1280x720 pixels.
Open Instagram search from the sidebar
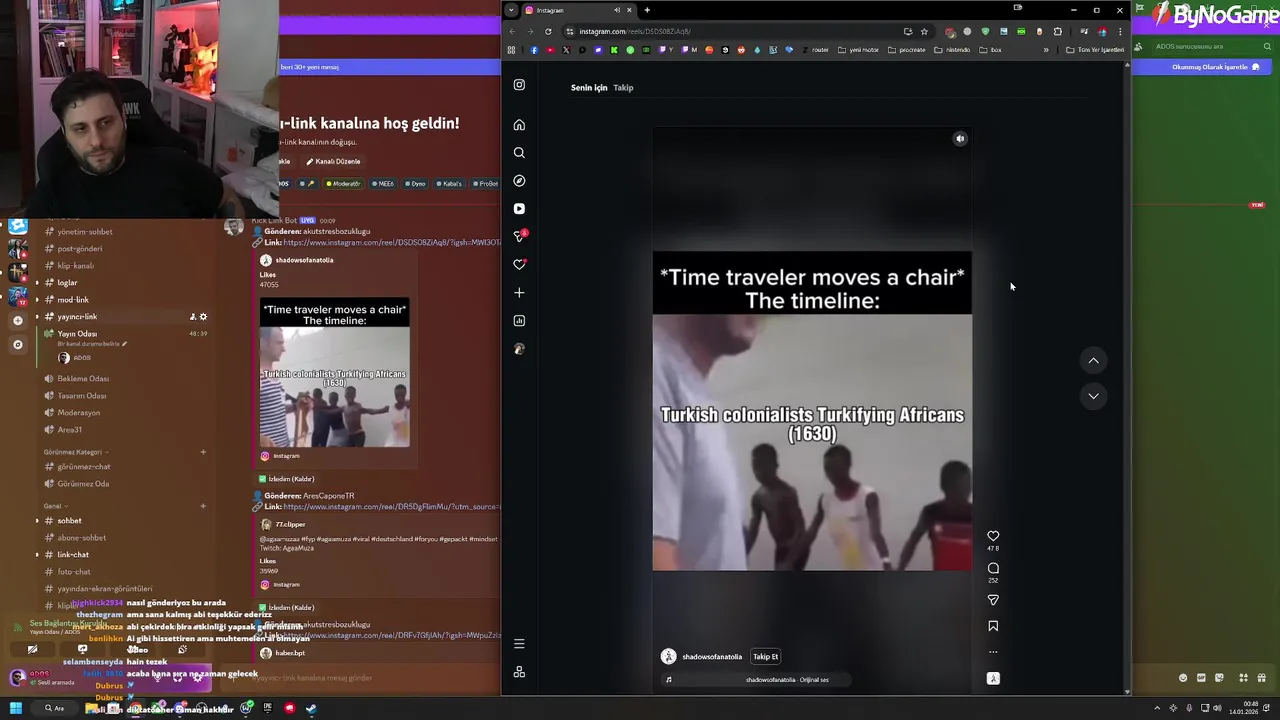[x=519, y=153]
